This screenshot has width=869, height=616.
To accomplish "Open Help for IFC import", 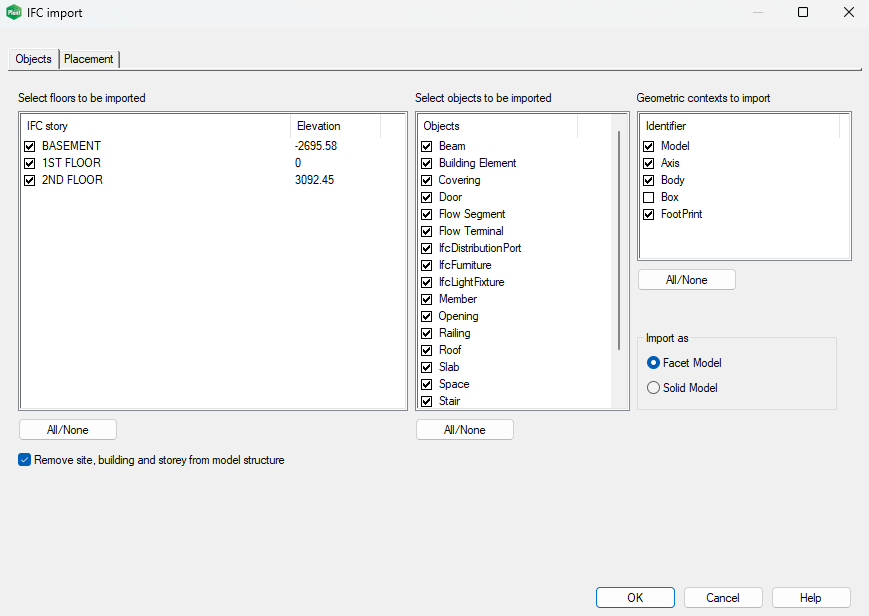I will tap(810, 598).
